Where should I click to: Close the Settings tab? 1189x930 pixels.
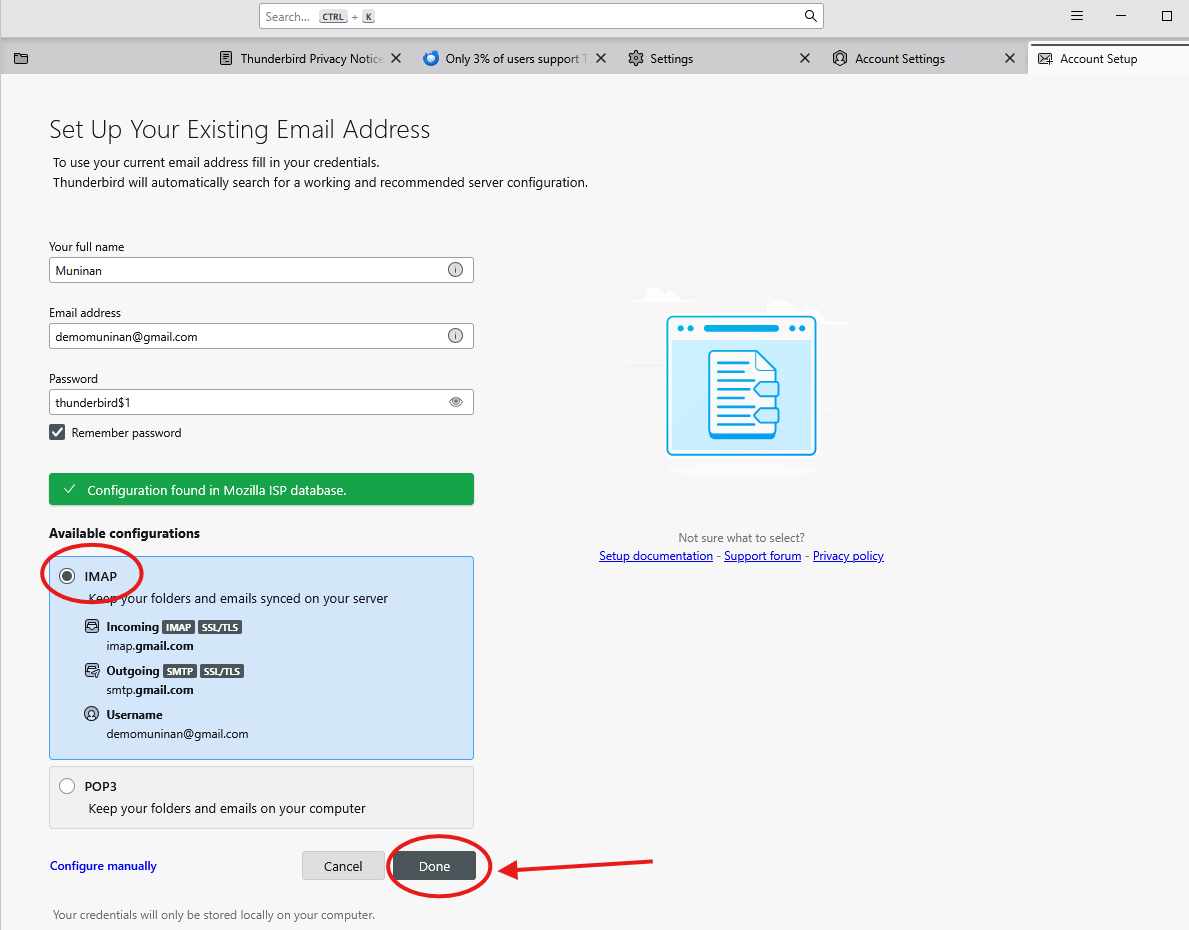[x=805, y=58]
